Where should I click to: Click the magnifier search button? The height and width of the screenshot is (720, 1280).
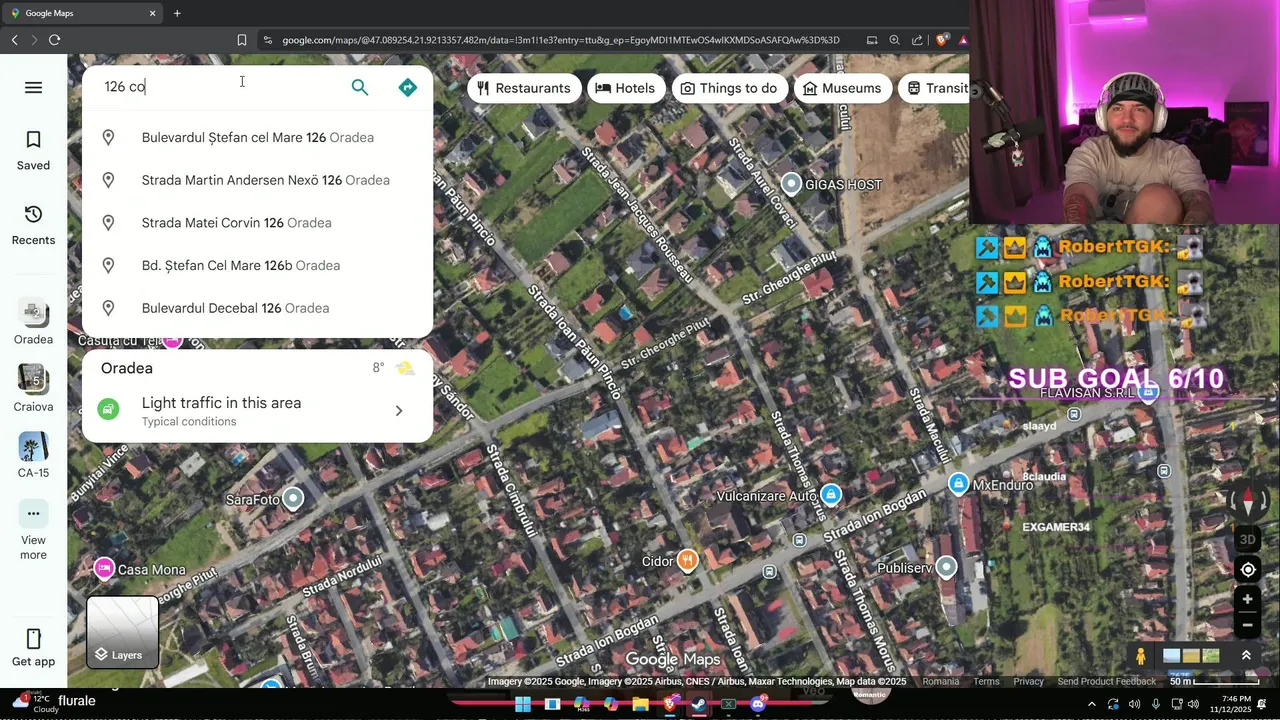pos(360,87)
